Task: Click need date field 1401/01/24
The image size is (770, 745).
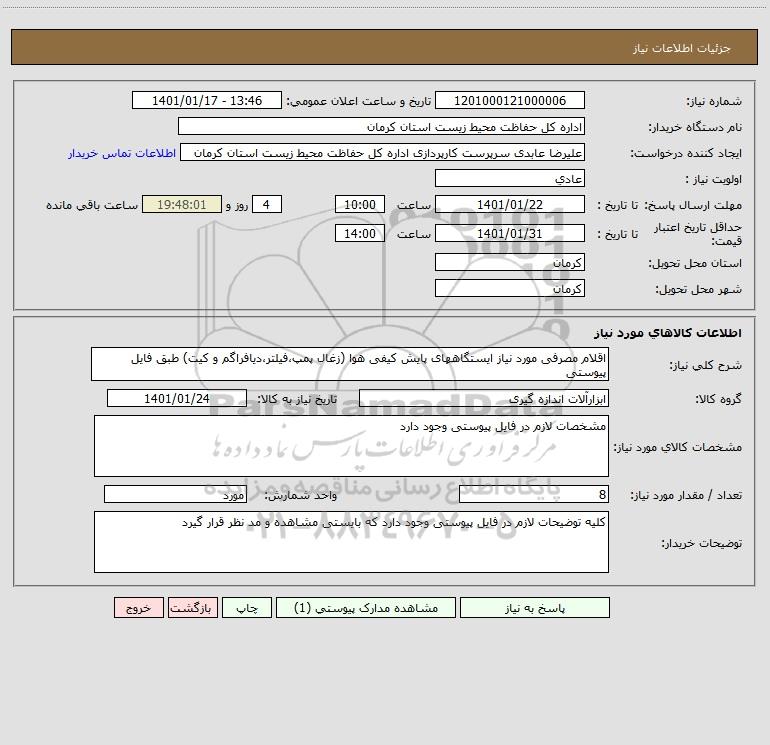Action: tap(177, 398)
